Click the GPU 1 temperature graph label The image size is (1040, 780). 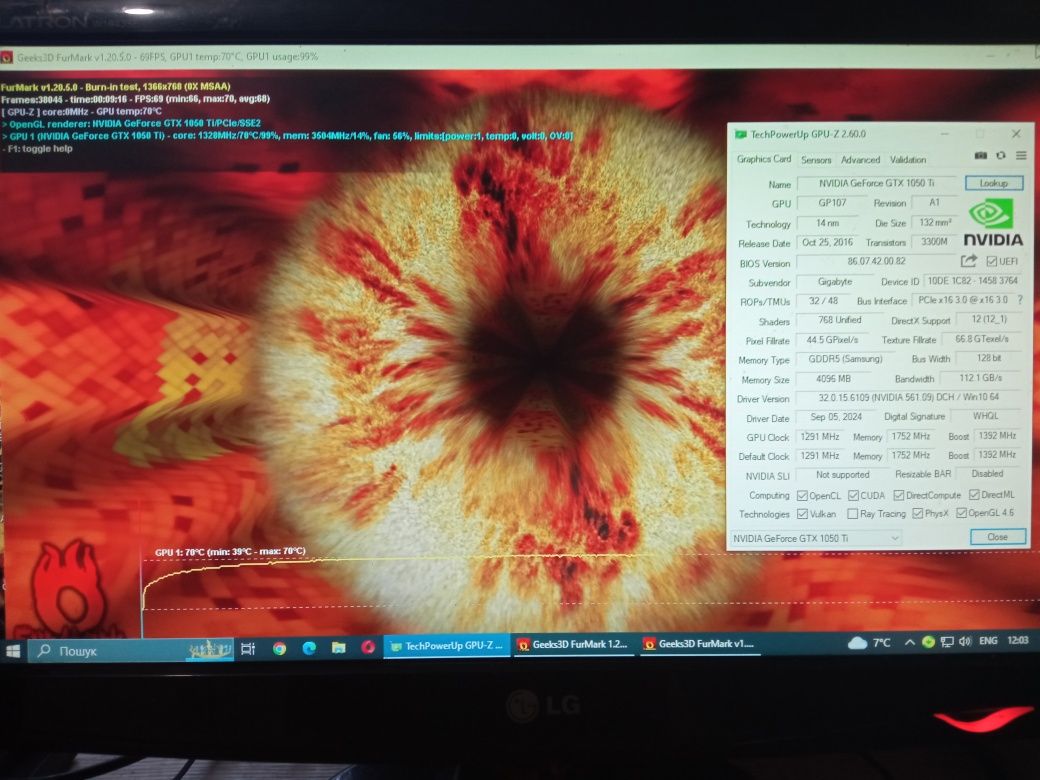tap(230, 552)
